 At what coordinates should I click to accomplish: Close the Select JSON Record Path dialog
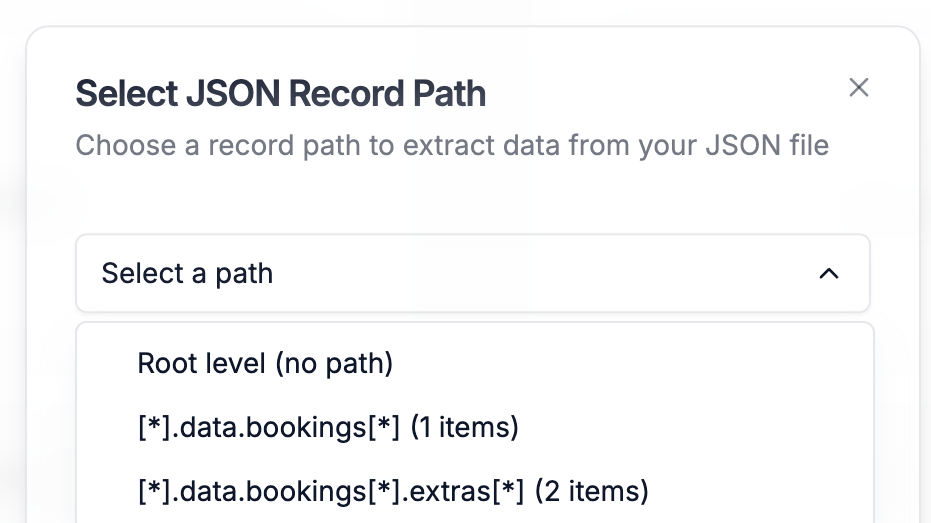click(x=858, y=88)
